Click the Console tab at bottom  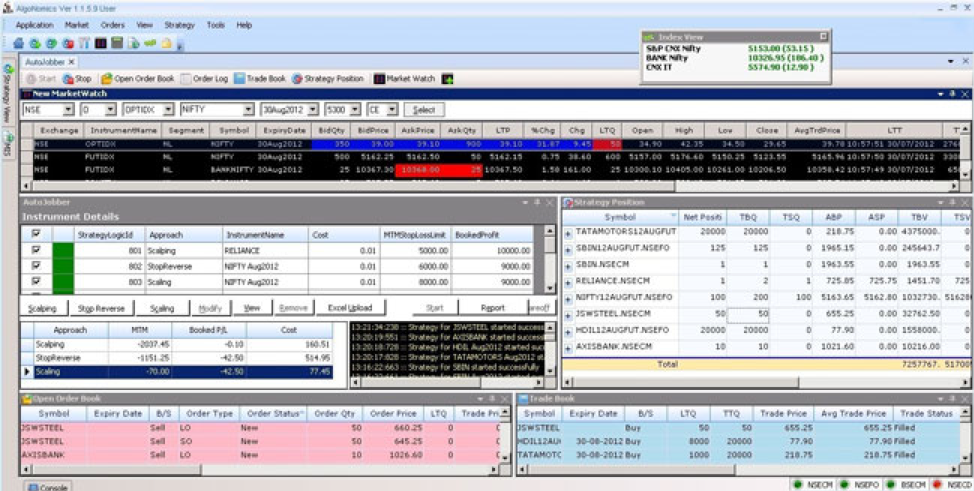coord(48,487)
